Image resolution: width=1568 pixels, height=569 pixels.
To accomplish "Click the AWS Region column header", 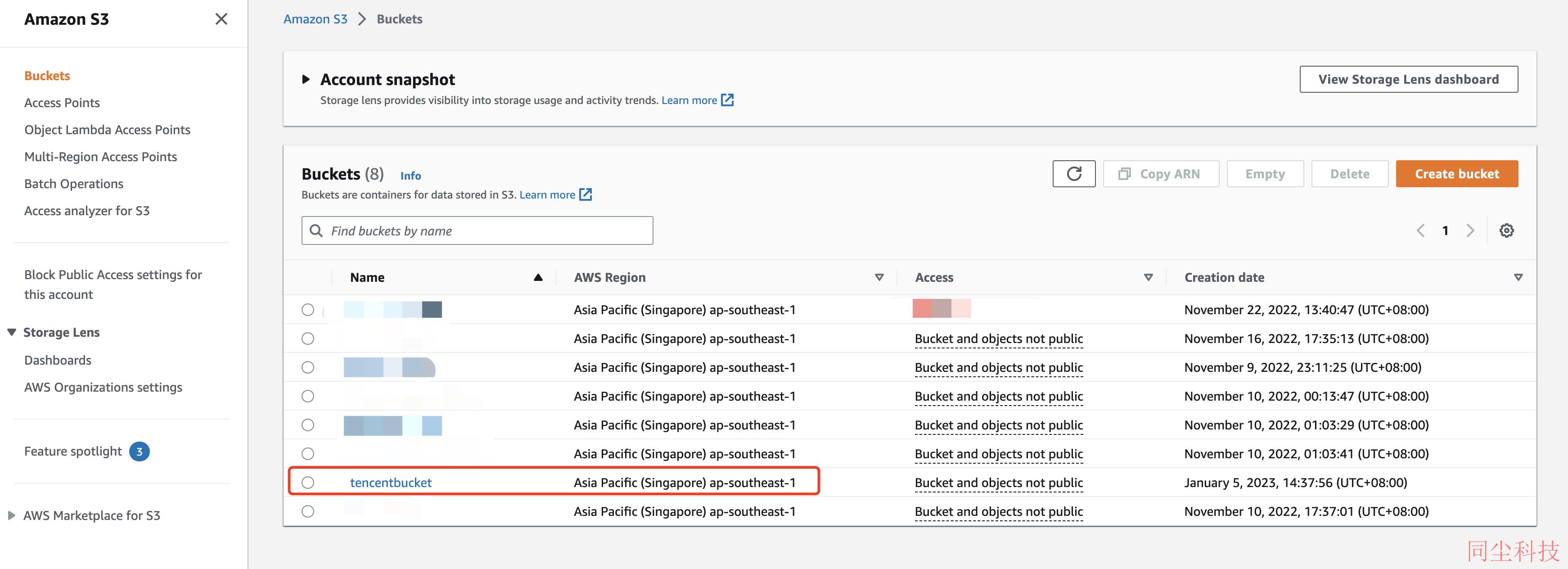I will [609, 277].
